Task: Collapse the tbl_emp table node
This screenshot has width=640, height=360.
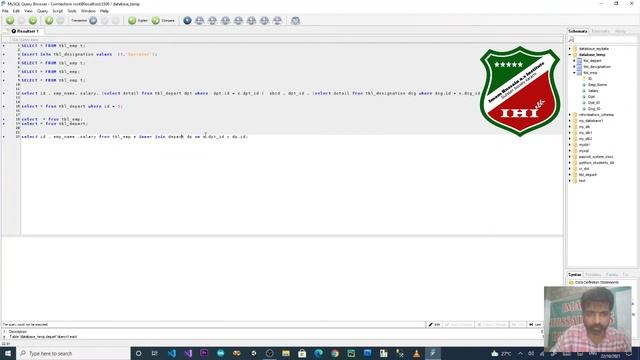Action: point(574,73)
